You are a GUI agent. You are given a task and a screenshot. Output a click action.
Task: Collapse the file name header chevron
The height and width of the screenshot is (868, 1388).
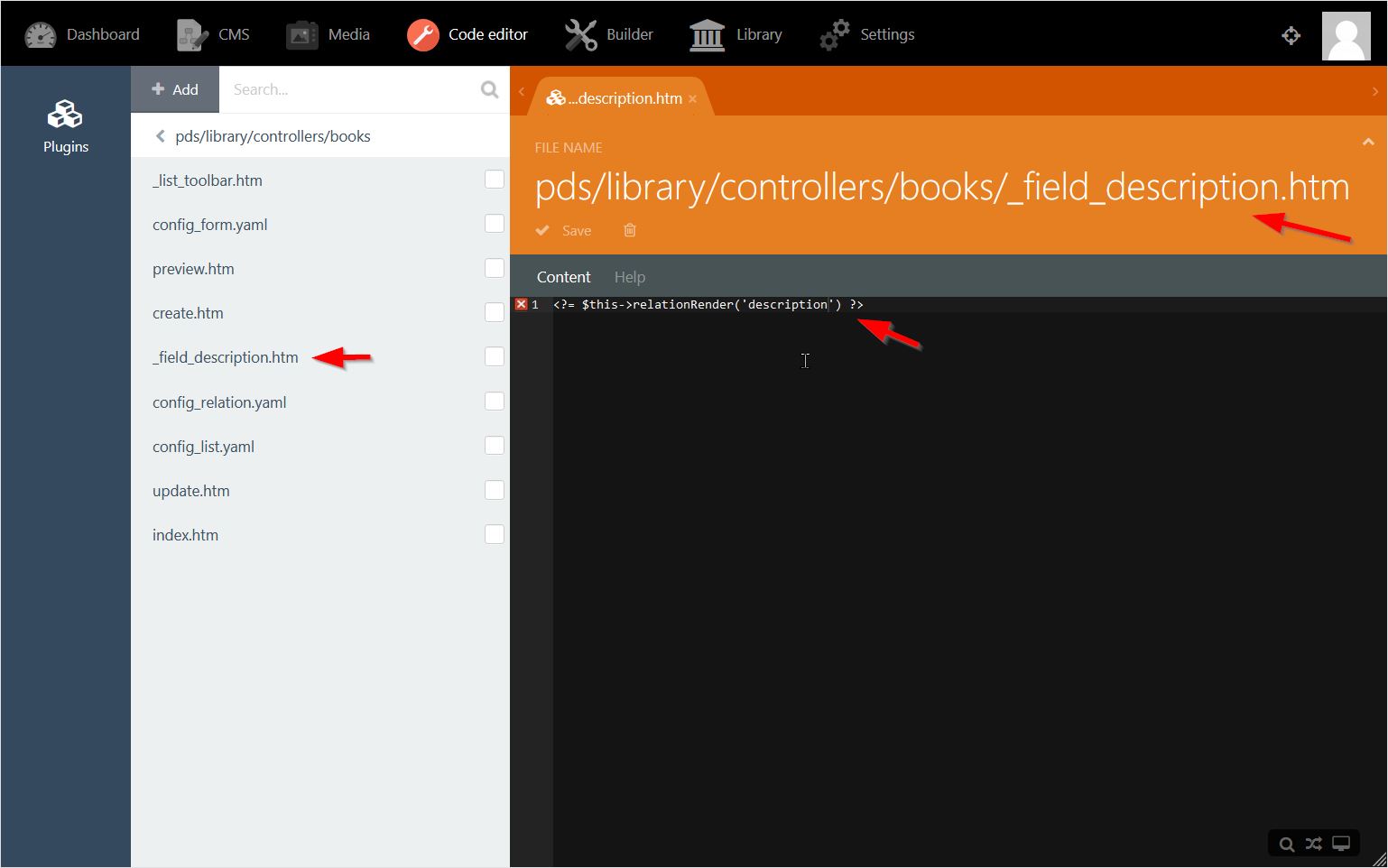1368,142
